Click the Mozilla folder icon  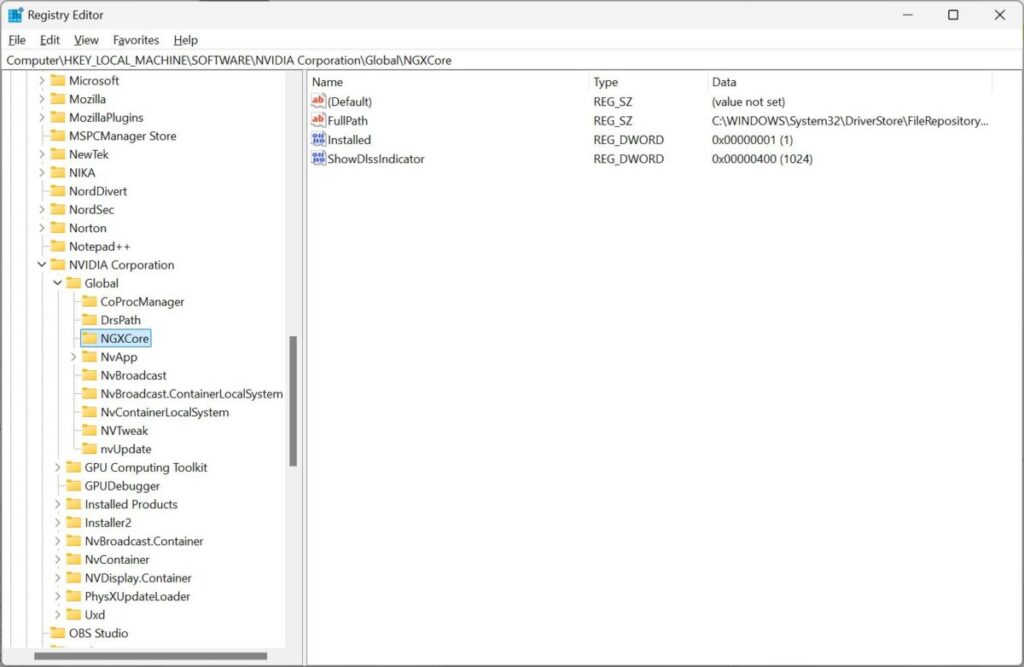pyautogui.click(x=58, y=99)
